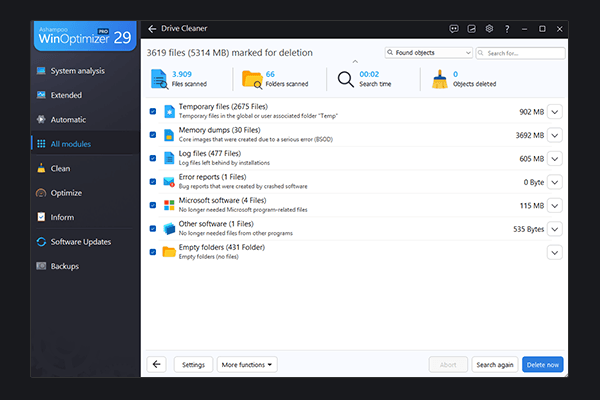Click the greyed-out Abort button

coord(448,365)
